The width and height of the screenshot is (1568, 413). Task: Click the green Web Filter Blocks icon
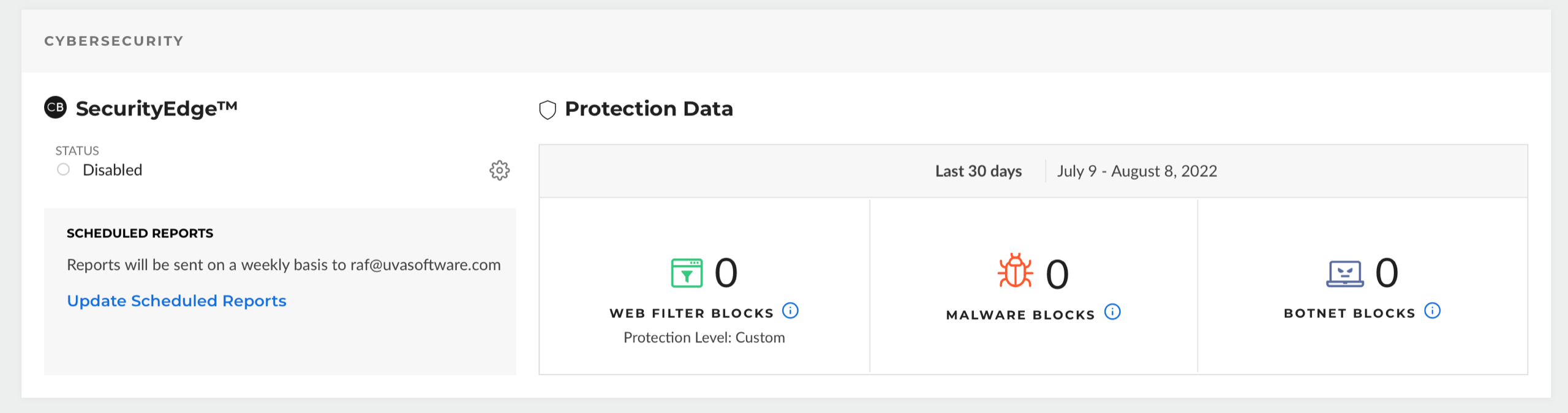(687, 273)
